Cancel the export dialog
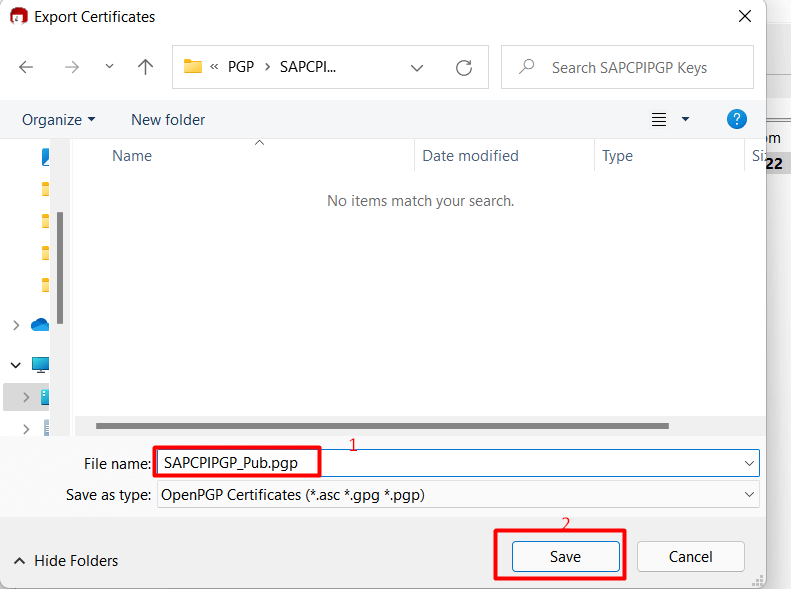The image size is (791, 589). point(691,557)
